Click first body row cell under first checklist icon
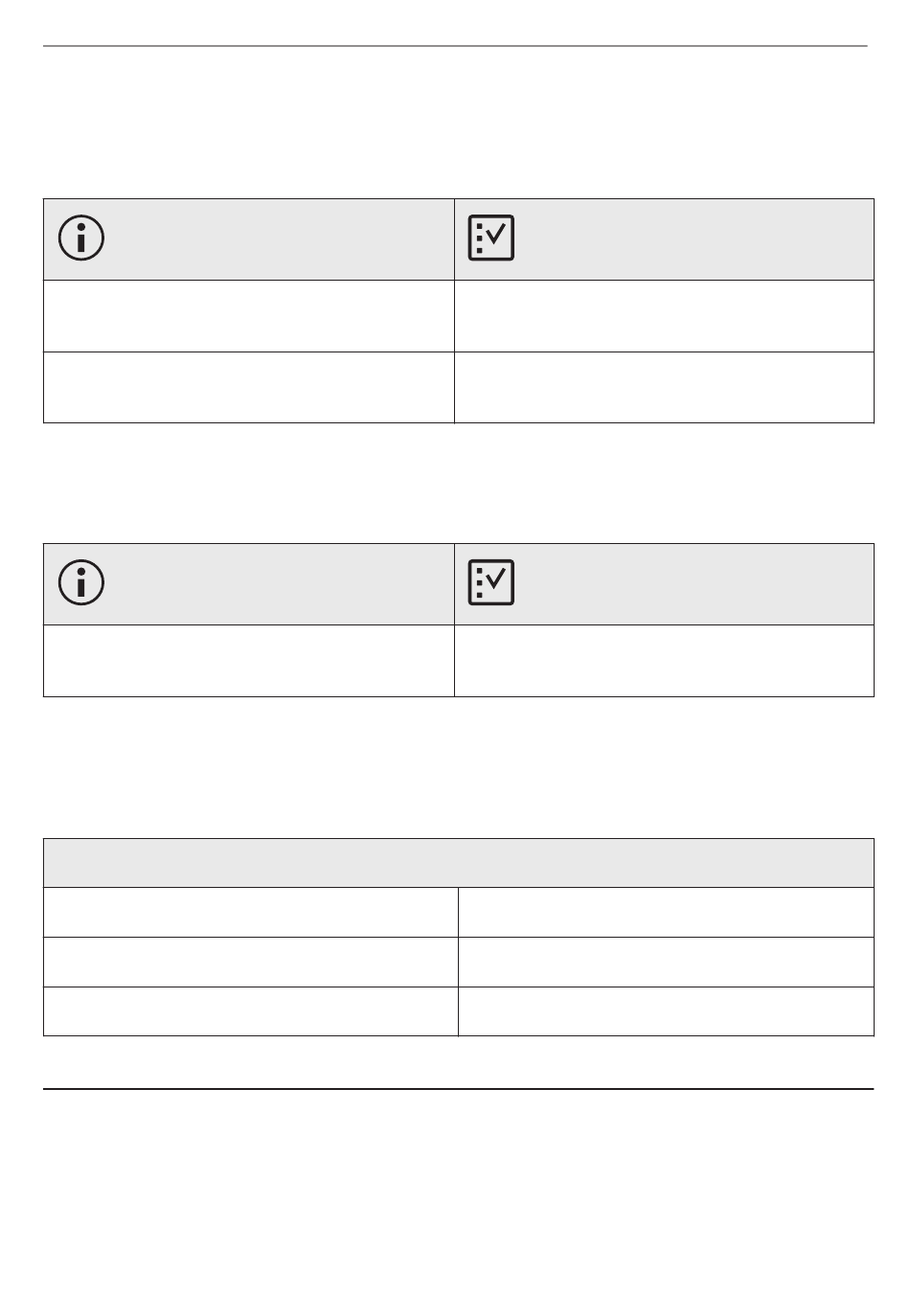 (664, 316)
